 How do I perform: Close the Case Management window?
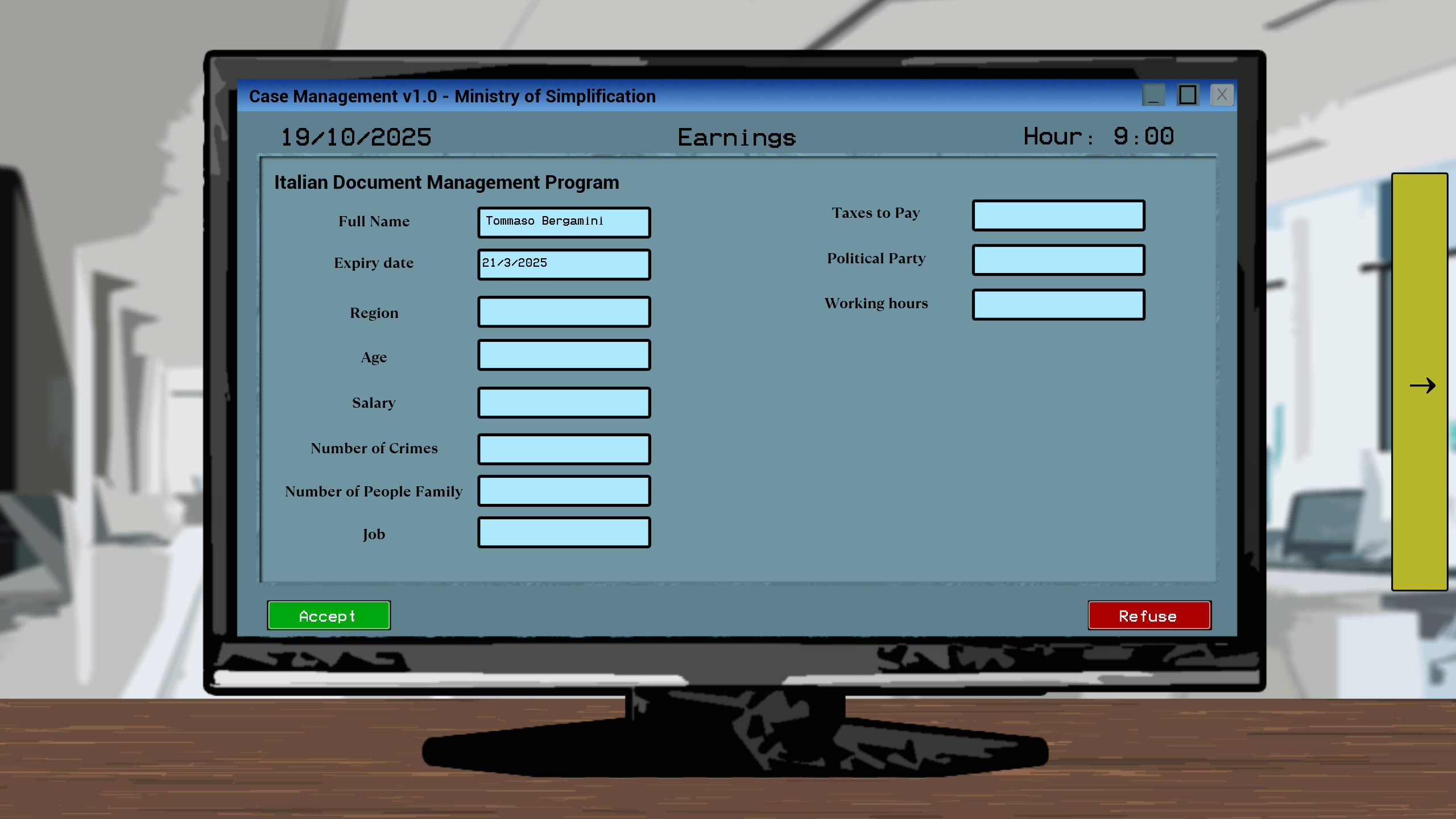click(x=1222, y=95)
